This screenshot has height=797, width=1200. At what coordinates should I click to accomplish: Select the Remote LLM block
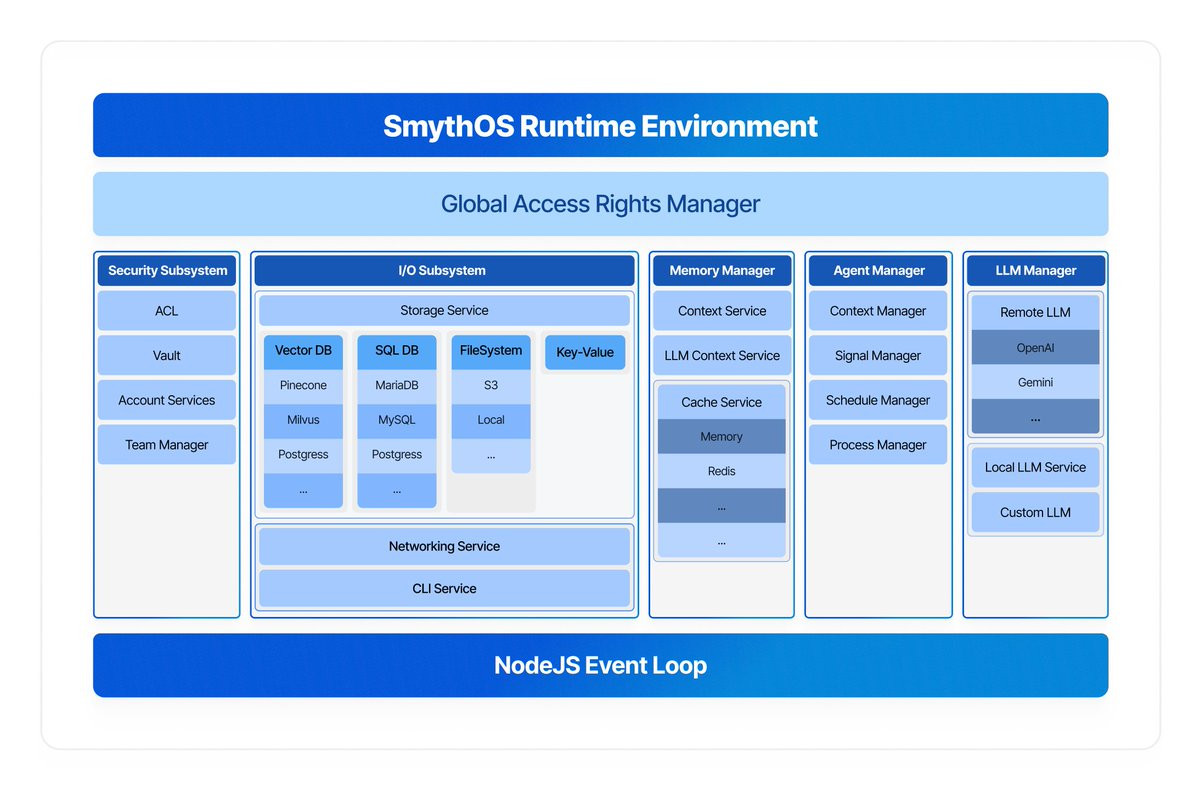click(1036, 312)
